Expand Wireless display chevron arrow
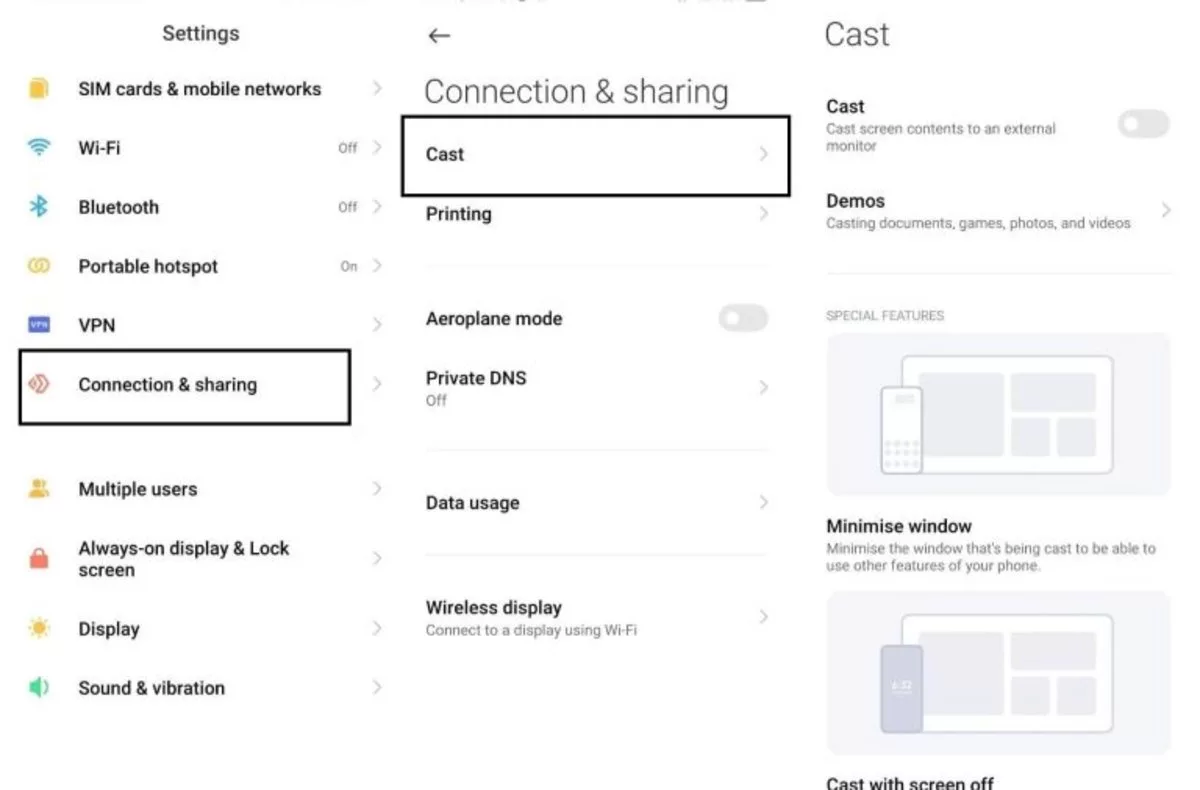 (763, 616)
